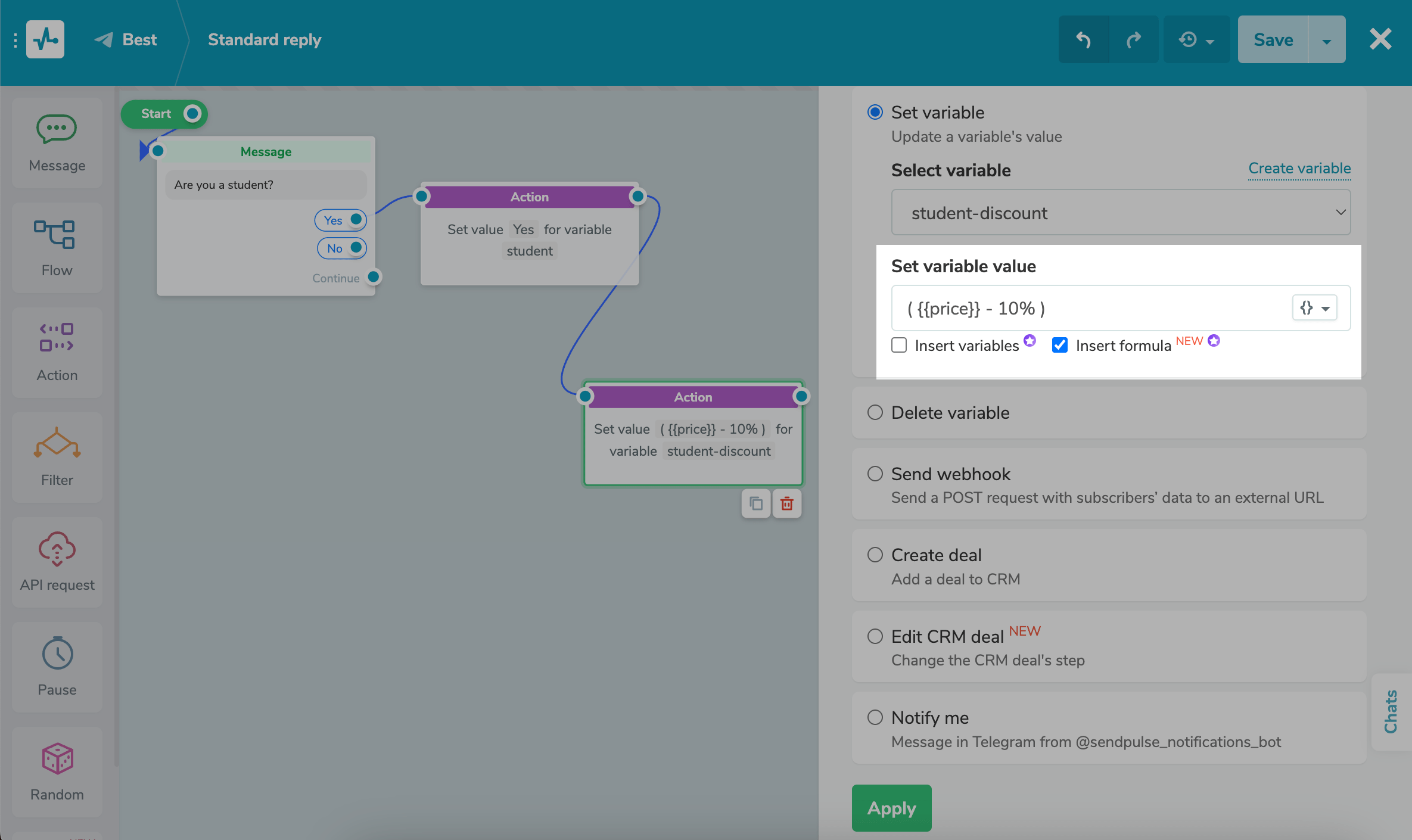The height and width of the screenshot is (840, 1412).
Task: Select the Flow element icon
Action: click(x=57, y=248)
